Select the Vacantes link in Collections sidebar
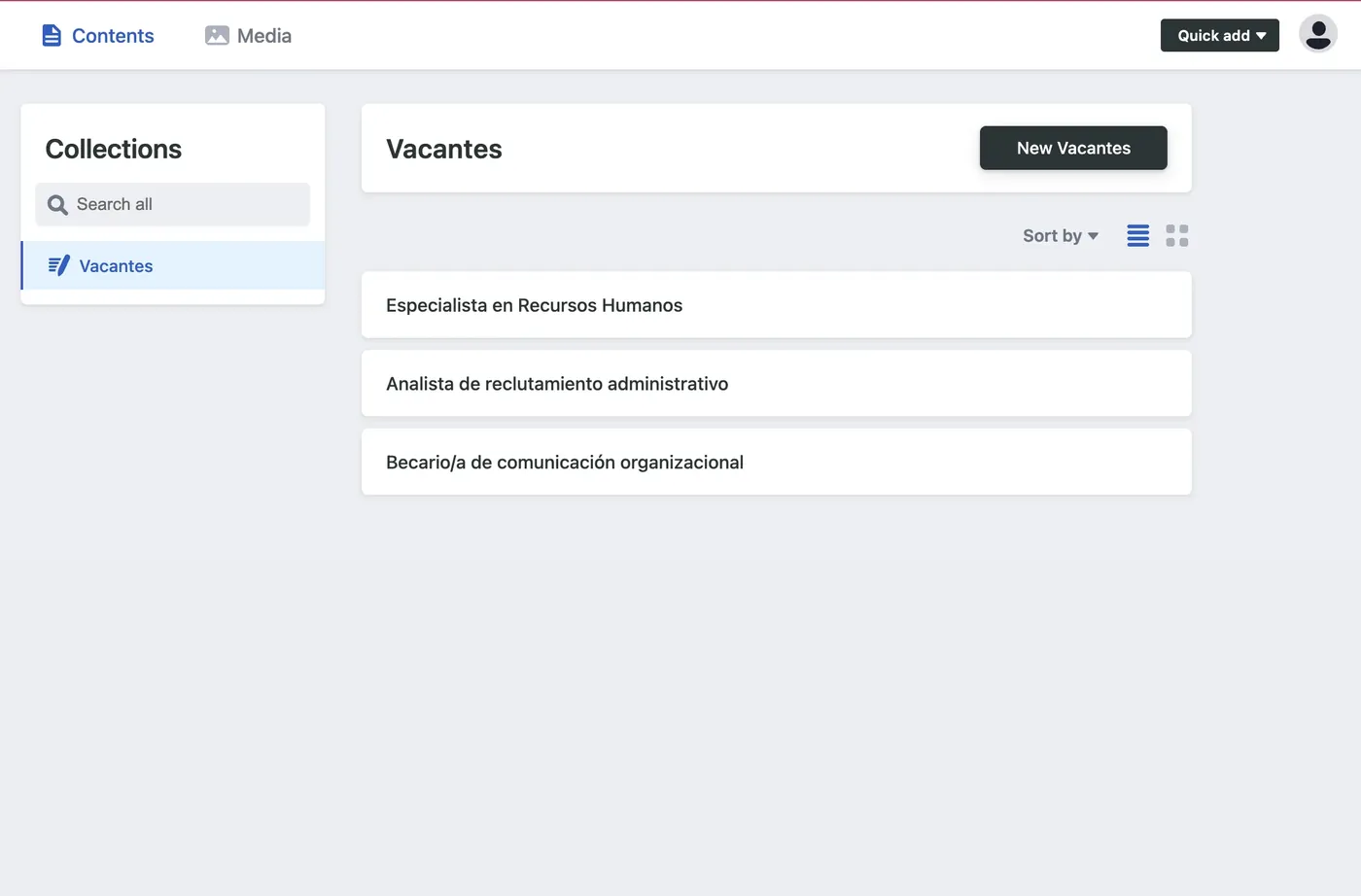 116,265
